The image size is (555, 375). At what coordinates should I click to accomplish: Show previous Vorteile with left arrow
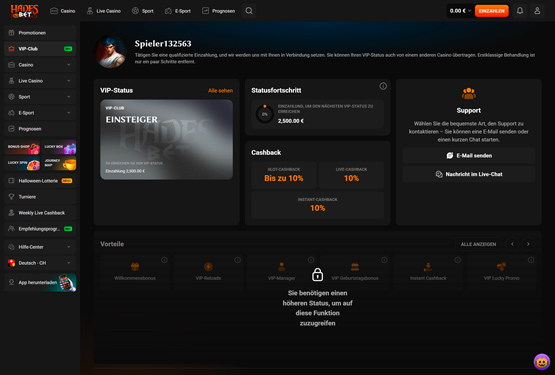point(512,244)
